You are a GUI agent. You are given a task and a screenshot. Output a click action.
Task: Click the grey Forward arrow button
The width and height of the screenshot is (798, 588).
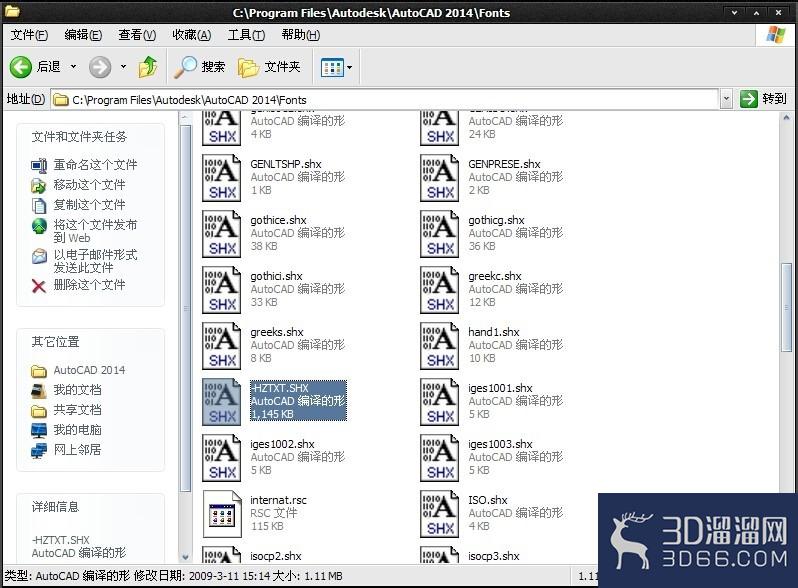[100, 67]
